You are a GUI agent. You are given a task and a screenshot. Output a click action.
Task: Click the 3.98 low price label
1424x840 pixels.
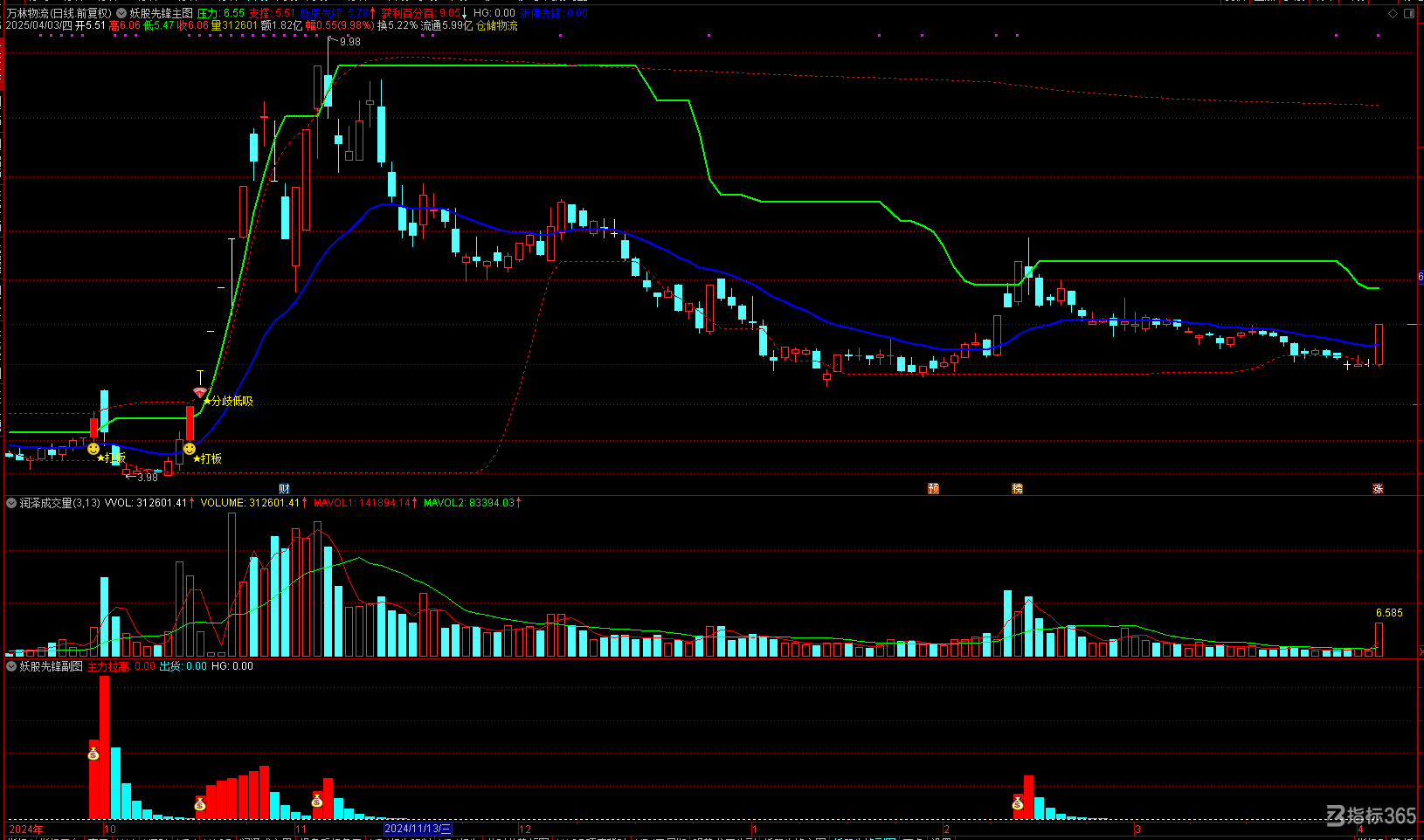[x=148, y=478]
